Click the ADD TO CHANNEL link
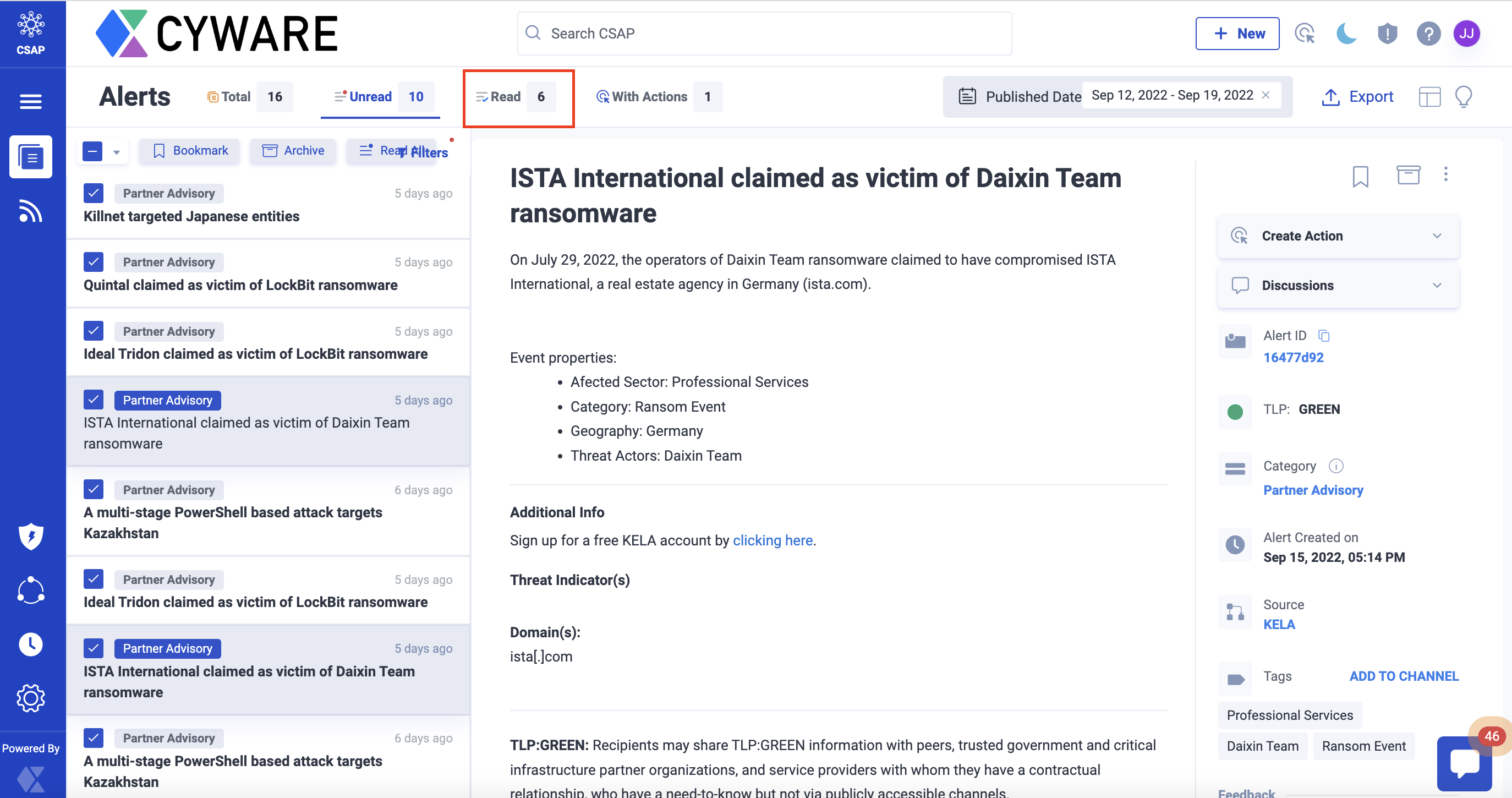 1403,676
